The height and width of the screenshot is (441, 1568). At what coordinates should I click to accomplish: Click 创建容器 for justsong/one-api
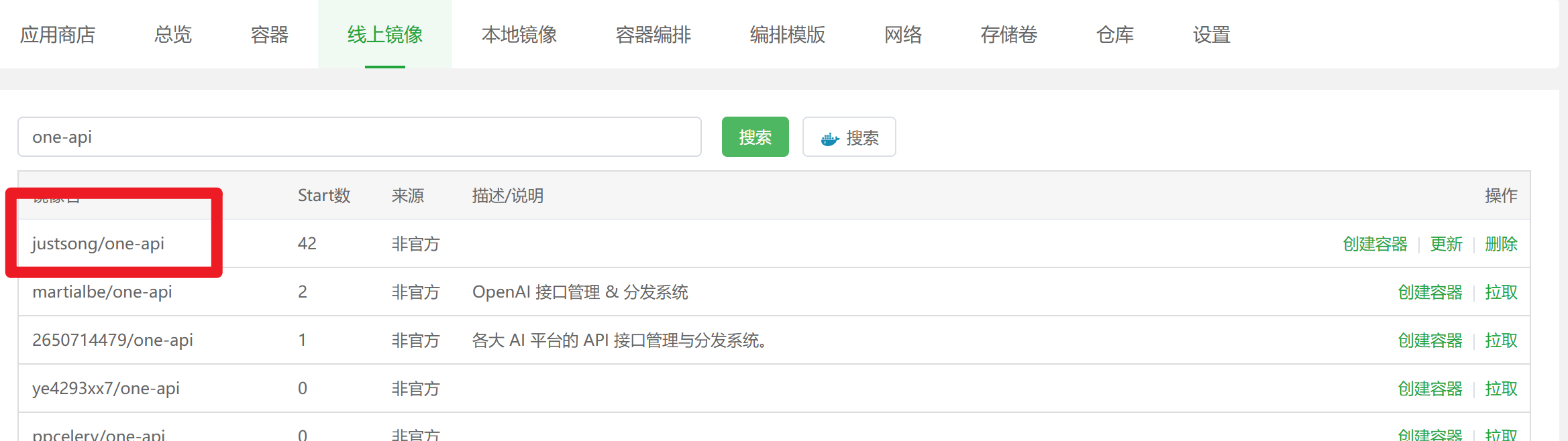tap(1375, 244)
